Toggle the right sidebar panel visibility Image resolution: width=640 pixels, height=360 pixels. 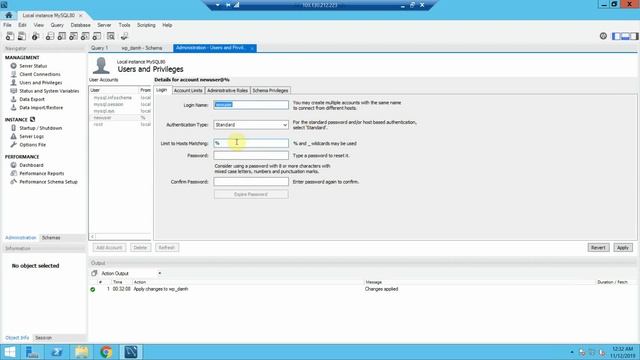click(634, 36)
